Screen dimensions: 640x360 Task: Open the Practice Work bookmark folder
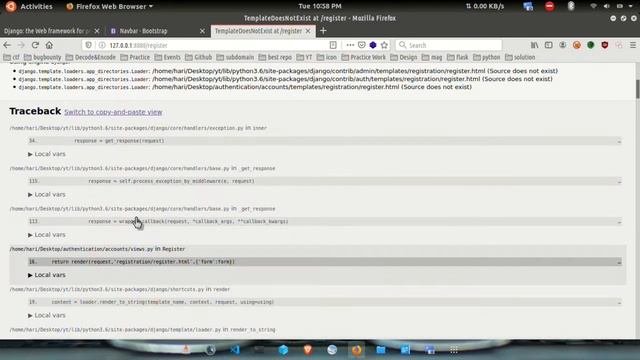coord(364,57)
